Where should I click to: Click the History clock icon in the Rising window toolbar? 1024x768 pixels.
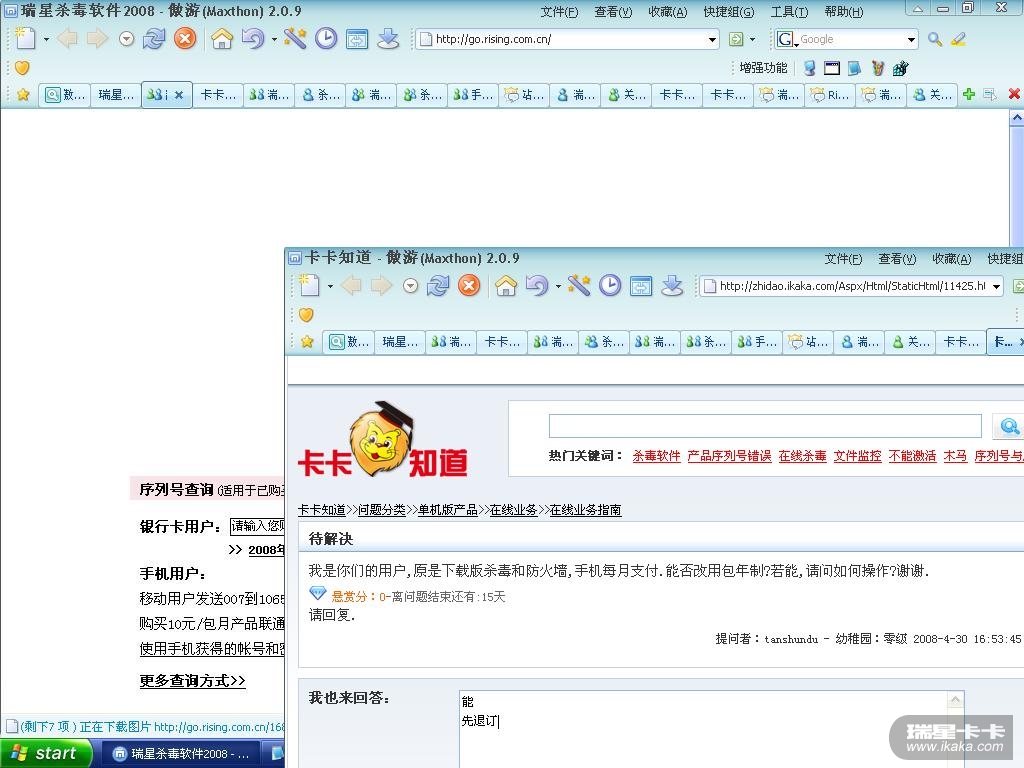point(326,39)
